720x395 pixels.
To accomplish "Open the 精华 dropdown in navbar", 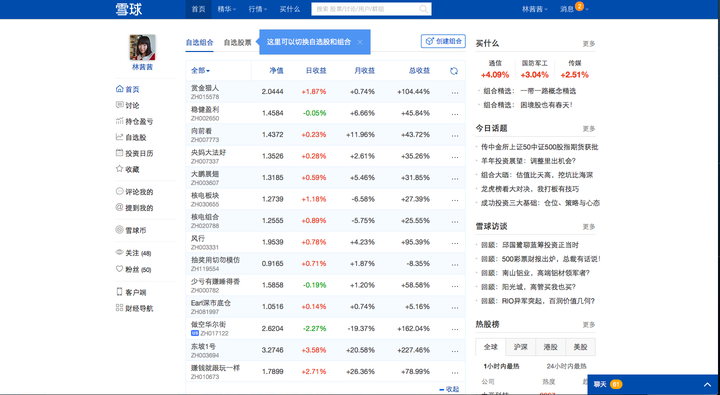I will (226, 9).
